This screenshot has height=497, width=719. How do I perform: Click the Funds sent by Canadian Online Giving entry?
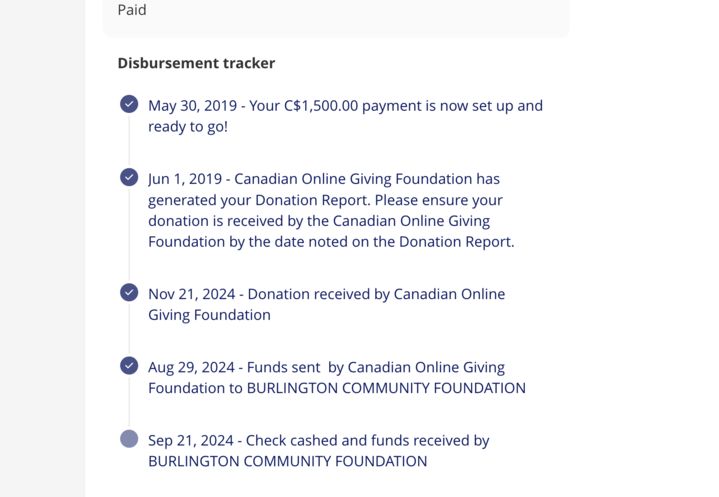point(337,377)
